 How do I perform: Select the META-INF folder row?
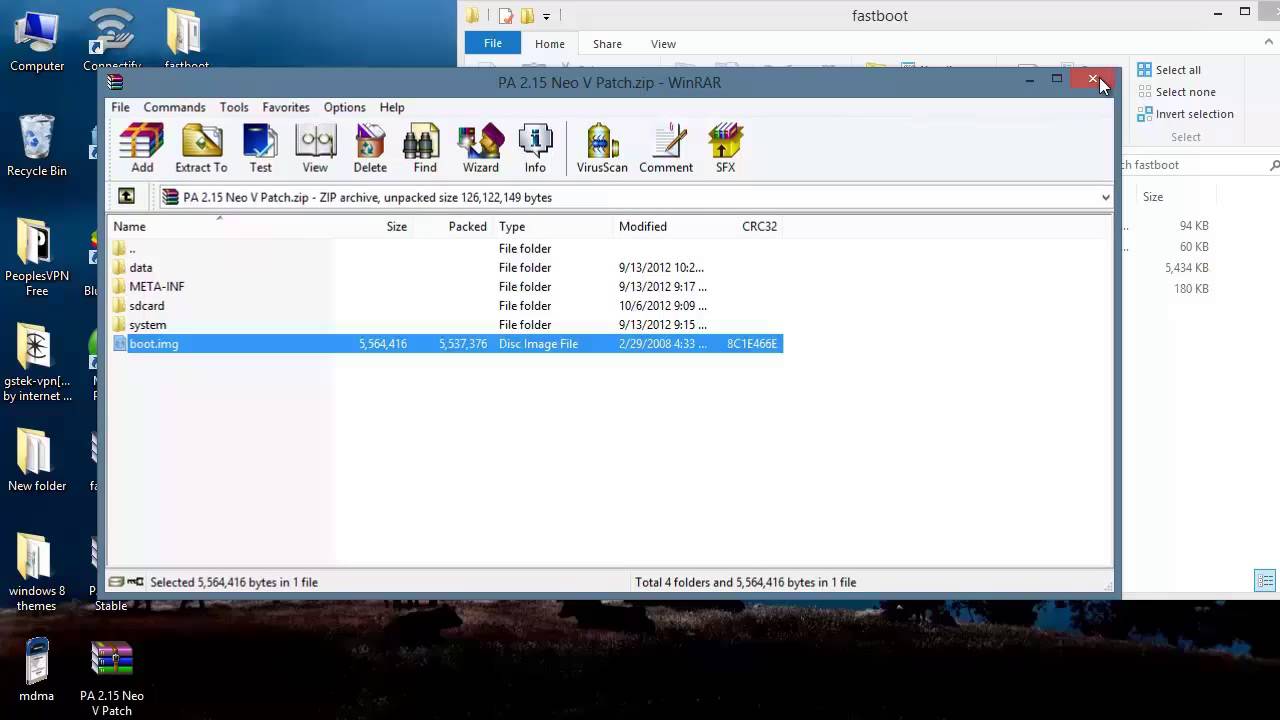click(x=445, y=286)
